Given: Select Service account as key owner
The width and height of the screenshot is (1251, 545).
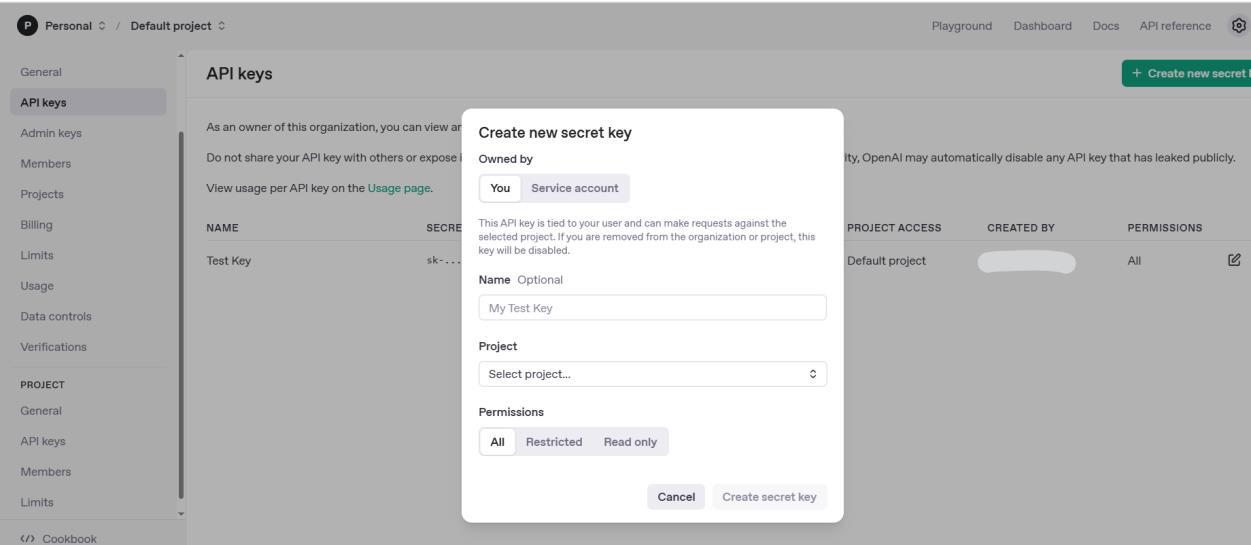Looking at the screenshot, I should point(575,188).
